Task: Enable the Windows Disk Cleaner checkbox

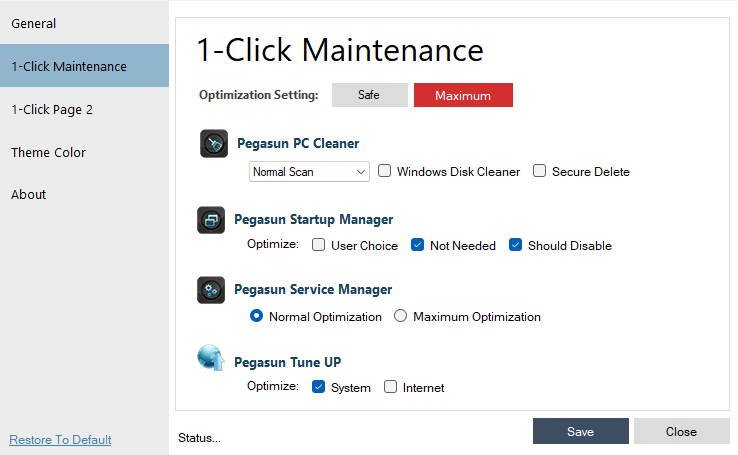Action: click(385, 172)
